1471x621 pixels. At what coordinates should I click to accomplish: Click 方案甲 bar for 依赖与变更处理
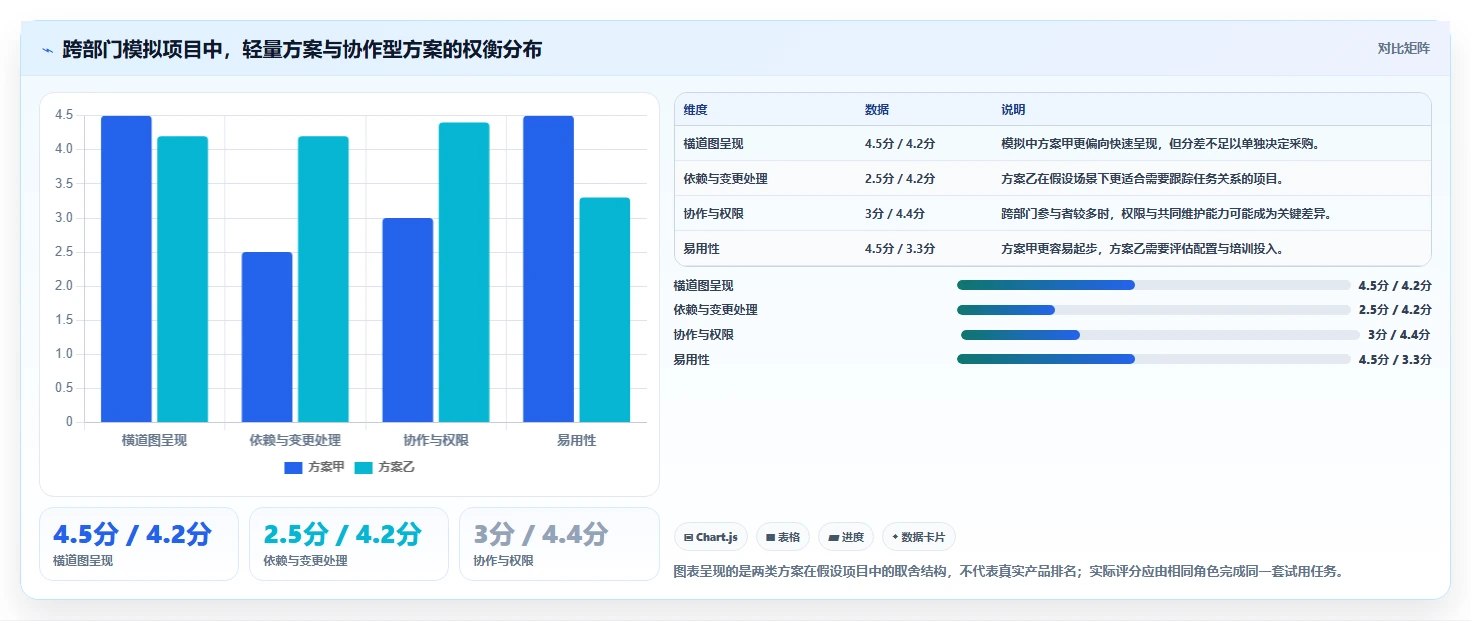click(x=267, y=337)
